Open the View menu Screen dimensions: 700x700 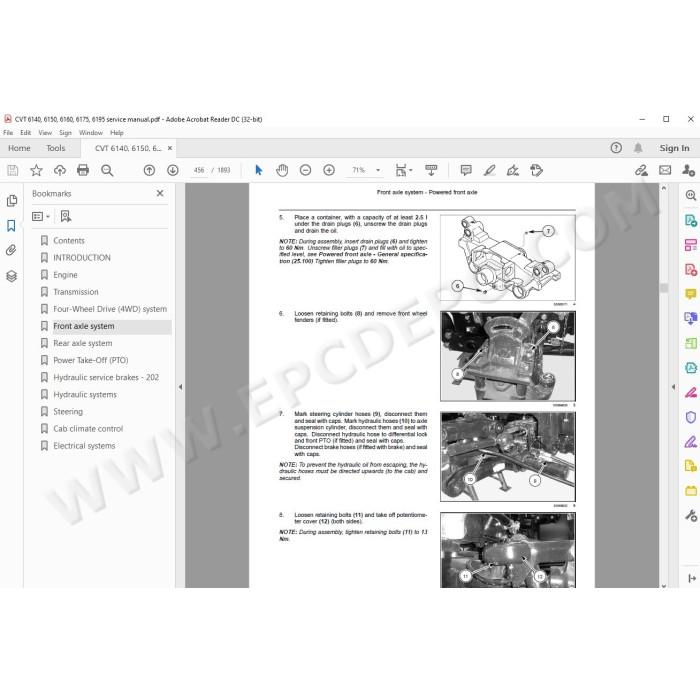(x=45, y=133)
